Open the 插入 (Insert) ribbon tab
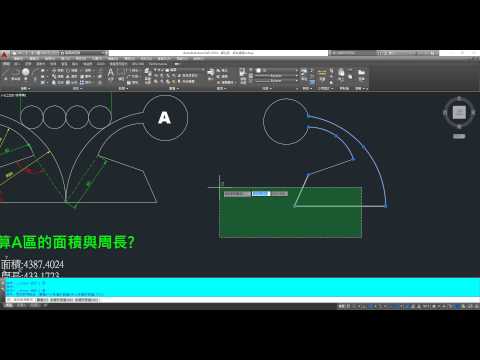This screenshot has height=360, width=480. pyautogui.click(x=18, y=63)
